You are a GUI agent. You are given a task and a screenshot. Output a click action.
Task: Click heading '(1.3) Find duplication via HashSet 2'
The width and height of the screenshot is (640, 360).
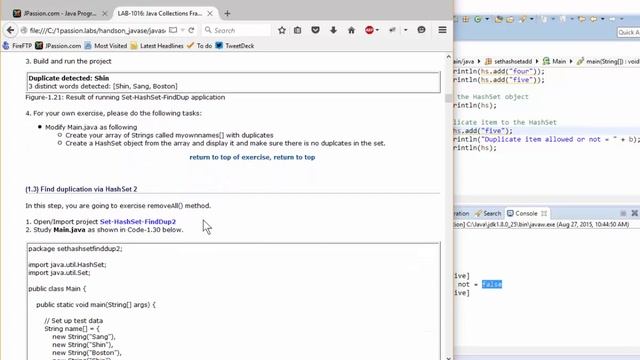pyautogui.click(x=81, y=189)
